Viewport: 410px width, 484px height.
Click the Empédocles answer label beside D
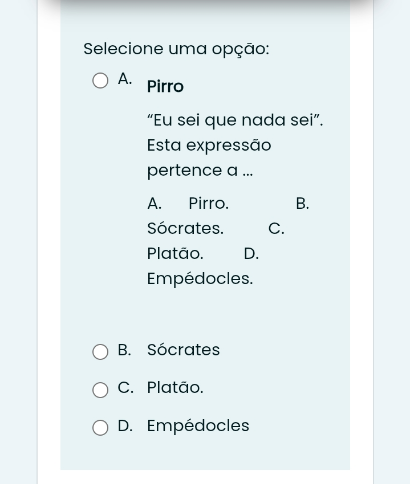[198, 425]
